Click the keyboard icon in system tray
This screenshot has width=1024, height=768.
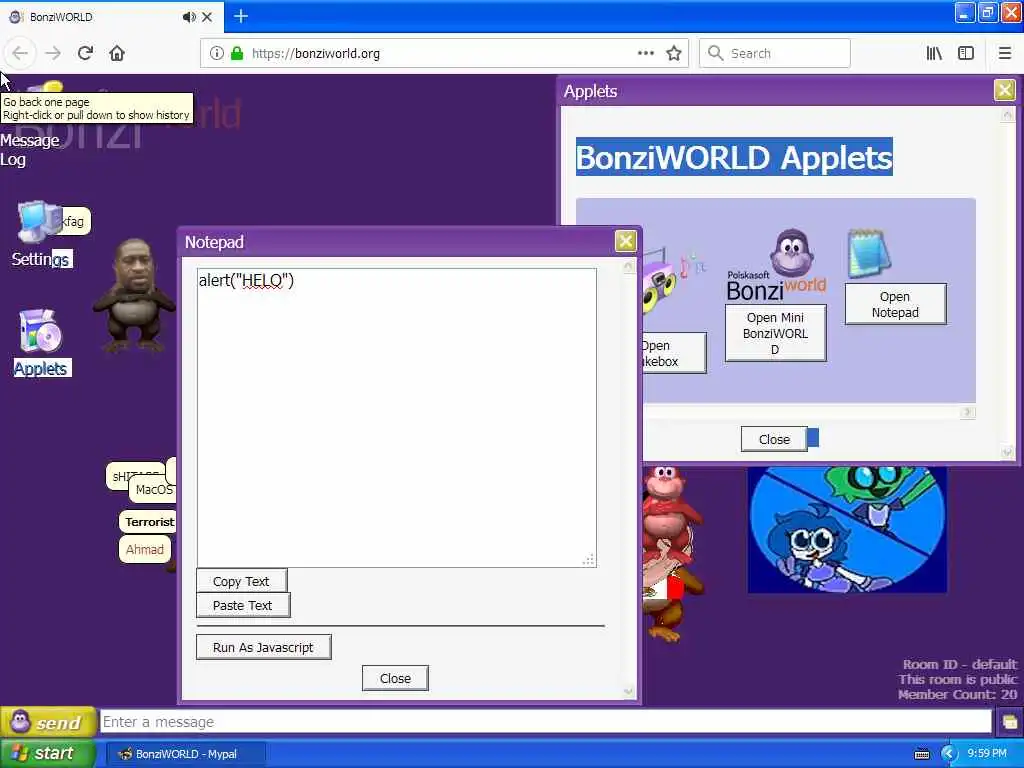point(921,754)
